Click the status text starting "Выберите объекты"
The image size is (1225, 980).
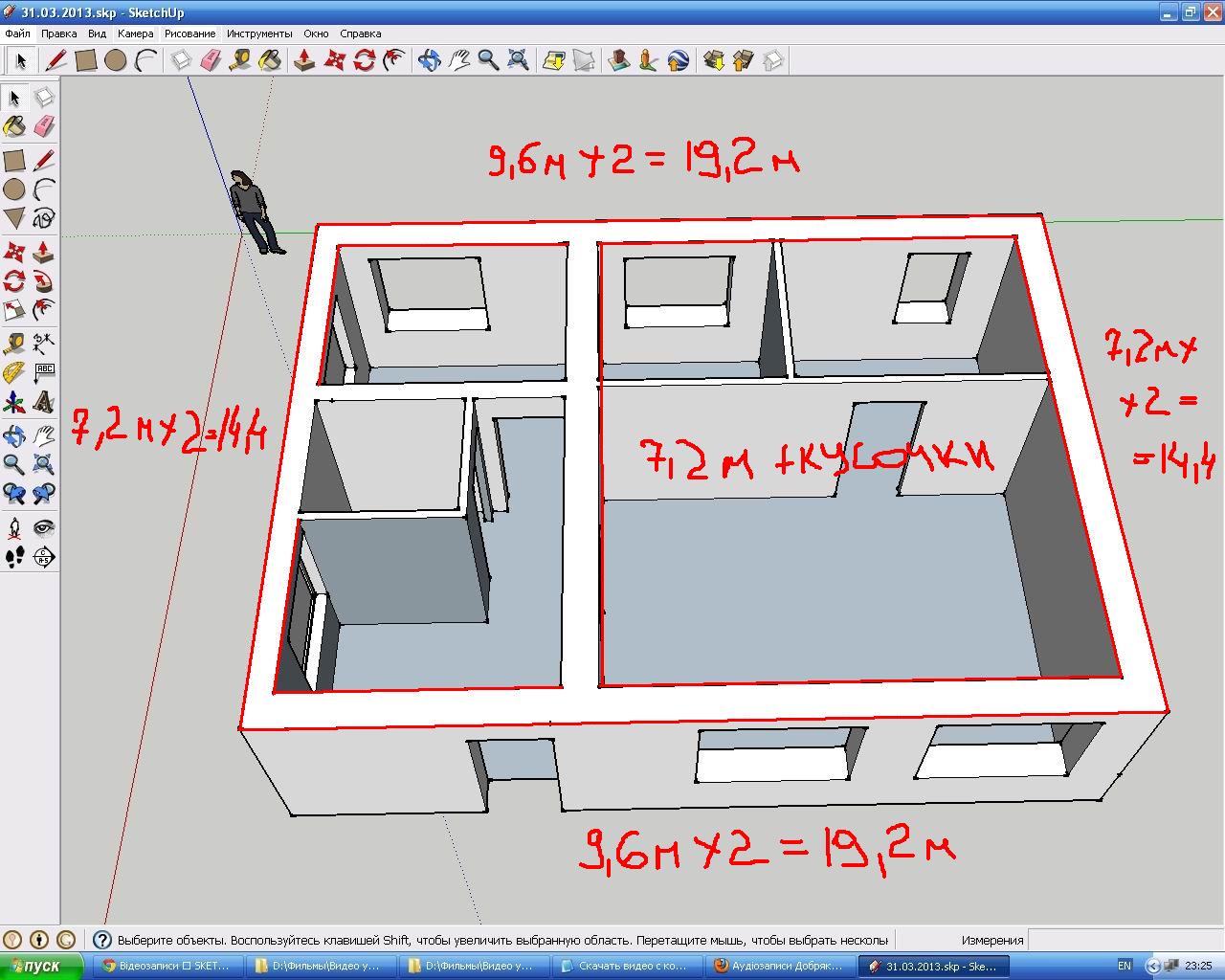point(503,940)
